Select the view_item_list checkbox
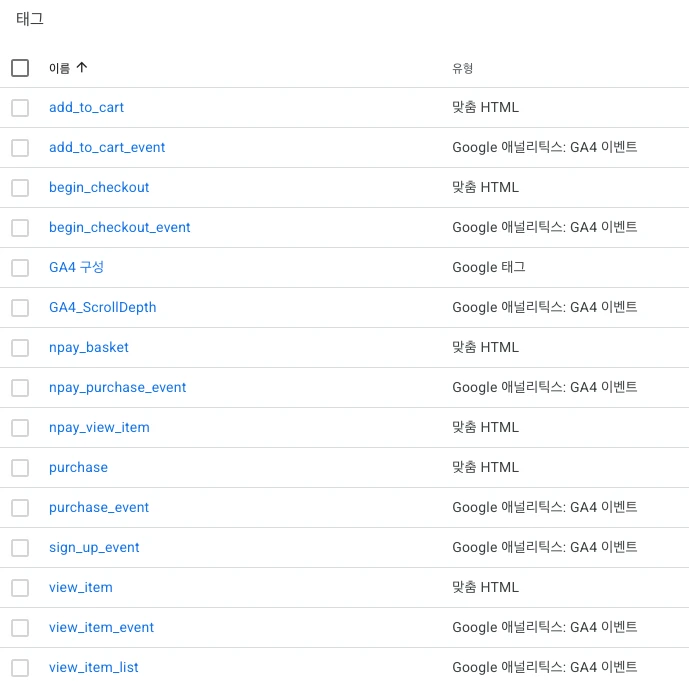The image size is (689, 685). [x=20, y=667]
